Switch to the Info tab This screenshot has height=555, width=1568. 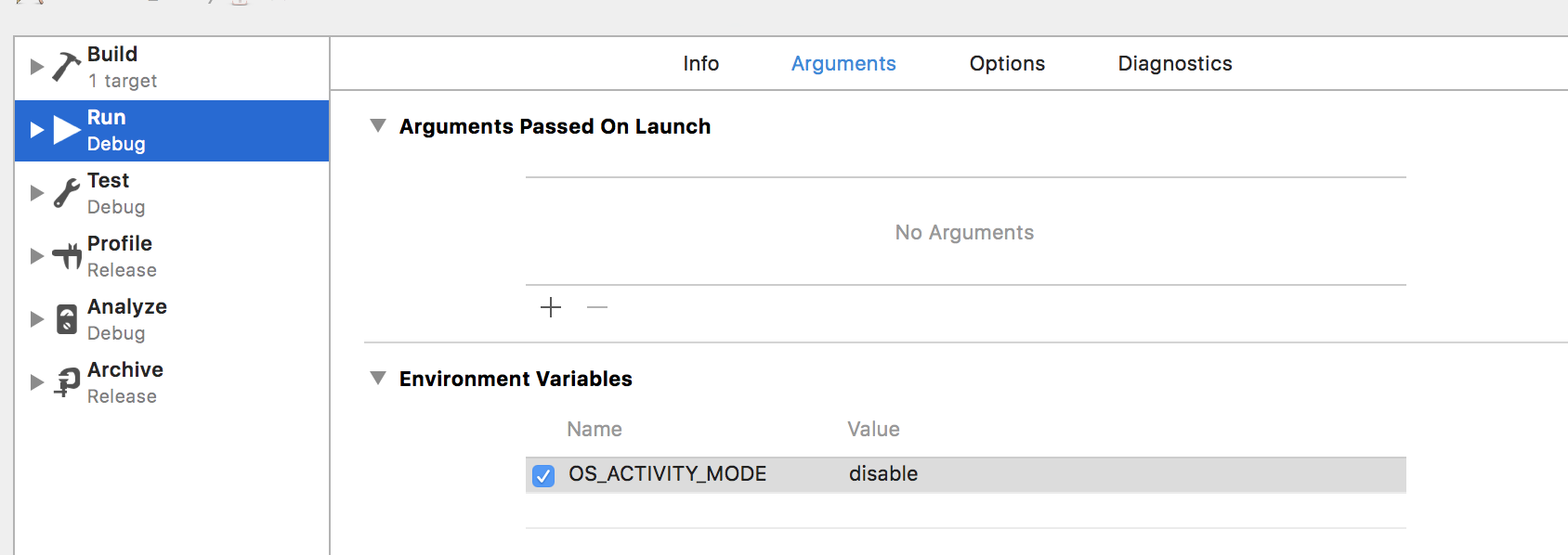(700, 63)
